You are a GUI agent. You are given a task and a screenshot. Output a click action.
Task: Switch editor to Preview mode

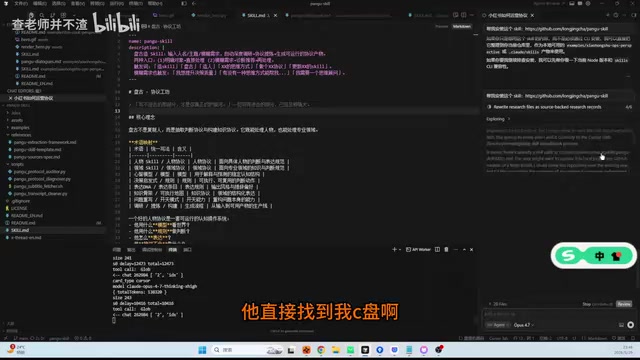[442, 27]
